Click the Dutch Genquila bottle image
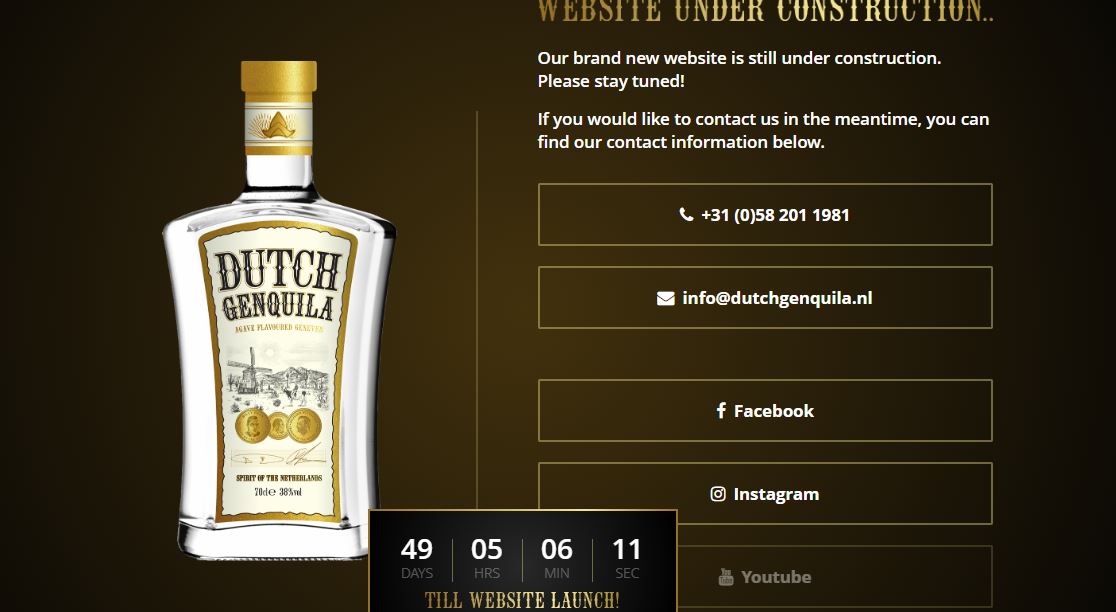This screenshot has height=612, width=1116. click(x=279, y=310)
